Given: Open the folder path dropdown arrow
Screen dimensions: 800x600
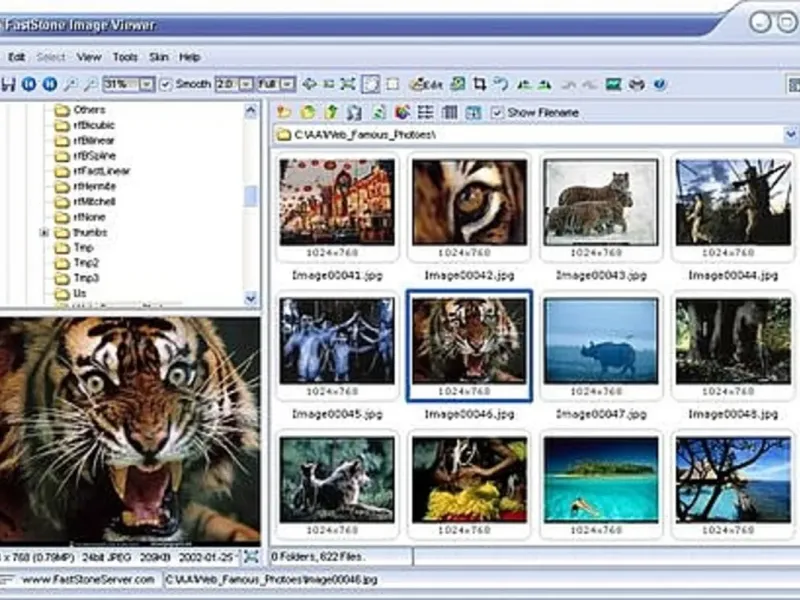Looking at the screenshot, I should 790,135.
